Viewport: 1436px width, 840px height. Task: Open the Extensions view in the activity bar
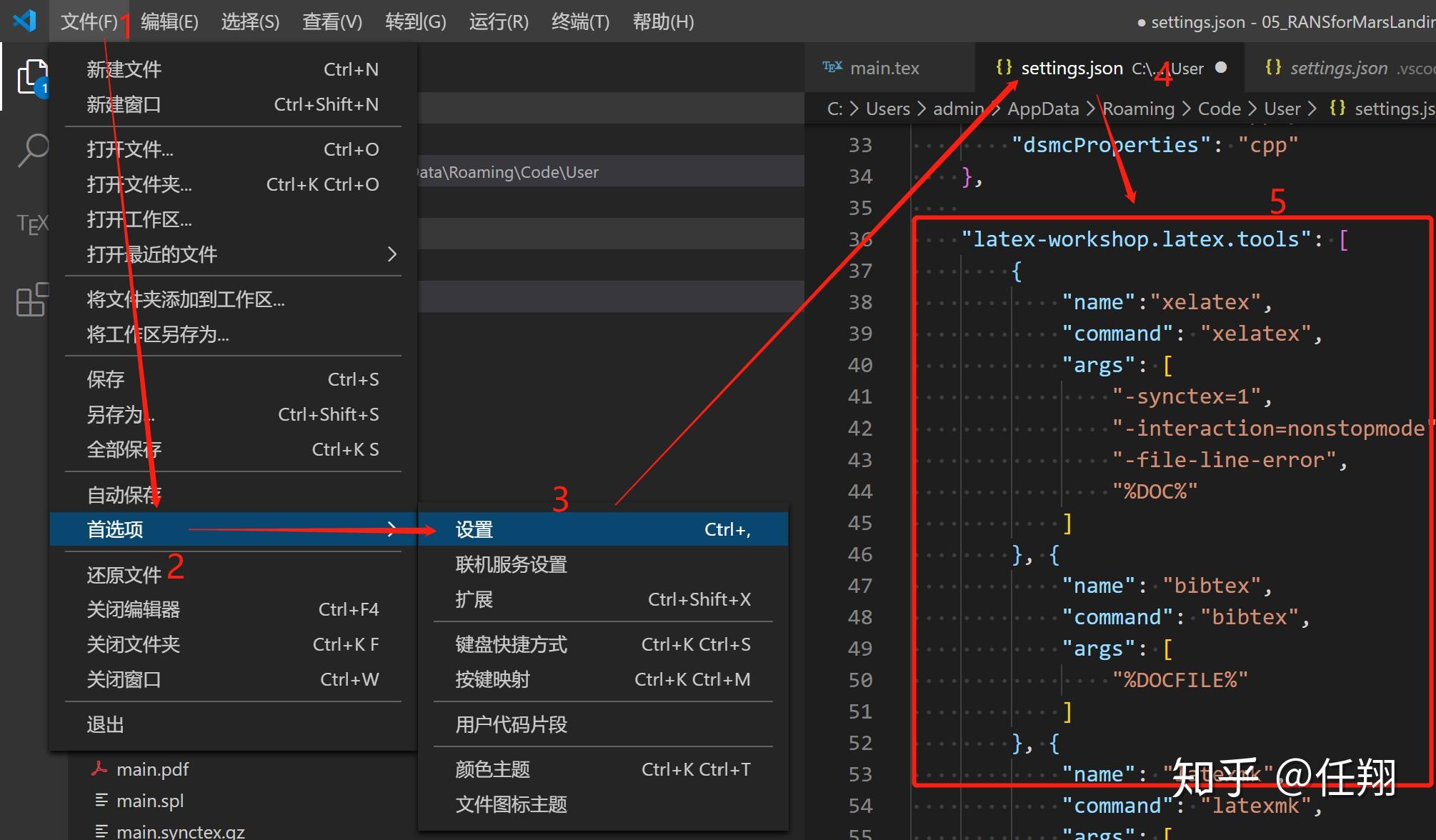point(30,300)
